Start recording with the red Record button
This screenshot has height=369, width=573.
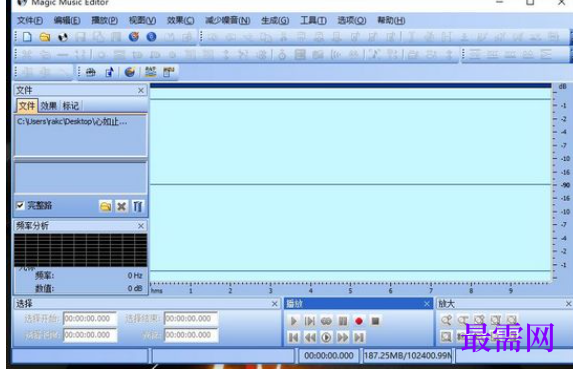click(x=359, y=321)
